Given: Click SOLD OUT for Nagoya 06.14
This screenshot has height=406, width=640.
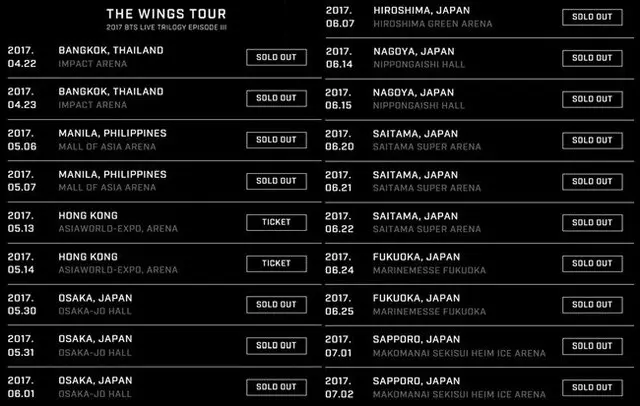Looking at the screenshot, I should click(x=592, y=58).
